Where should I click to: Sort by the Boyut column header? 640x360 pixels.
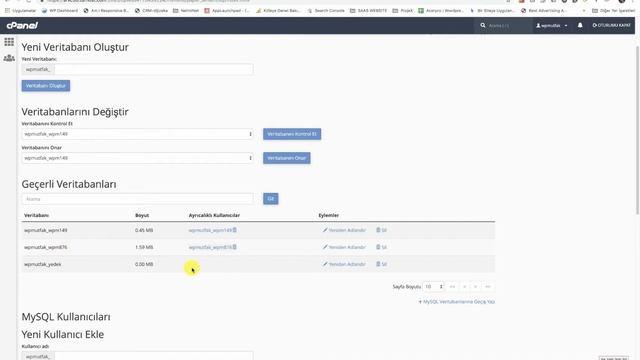point(142,215)
